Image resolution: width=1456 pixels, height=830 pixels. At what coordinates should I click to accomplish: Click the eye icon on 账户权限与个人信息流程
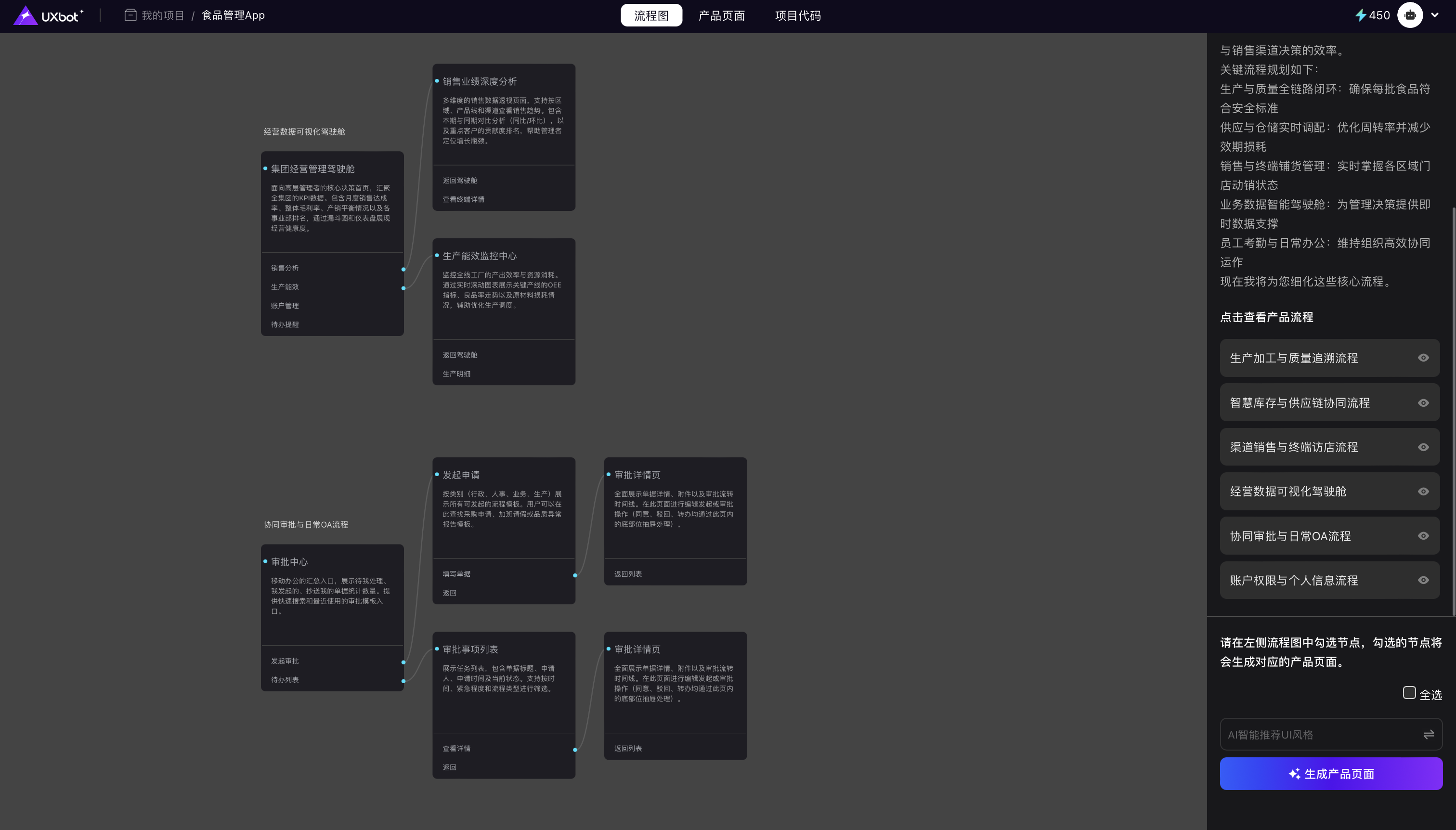1423,580
